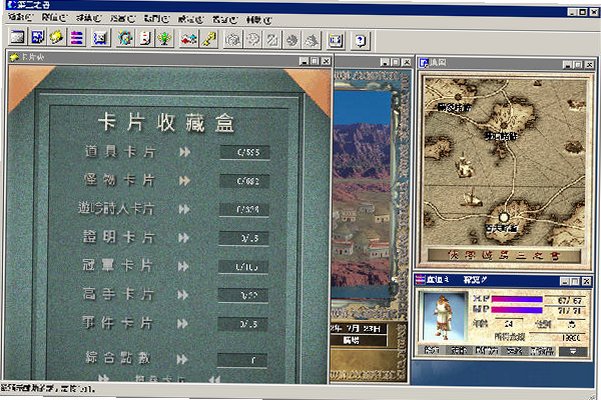The height and width of the screenshot is (400, 601).
Task: Click the 怪物卡片 label
Action: [x=119, y=180]
